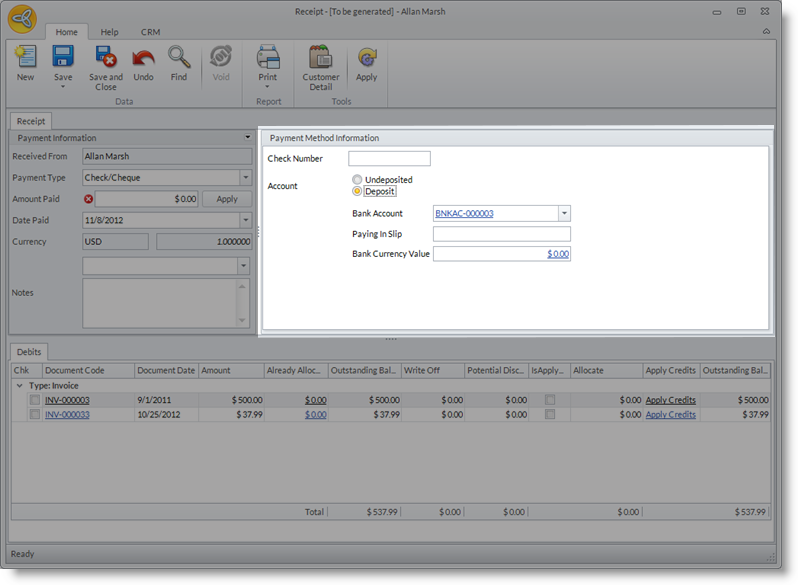Open the Bank Account dropdown list
This screenshot has height=585, width=798.
(564, 213)
